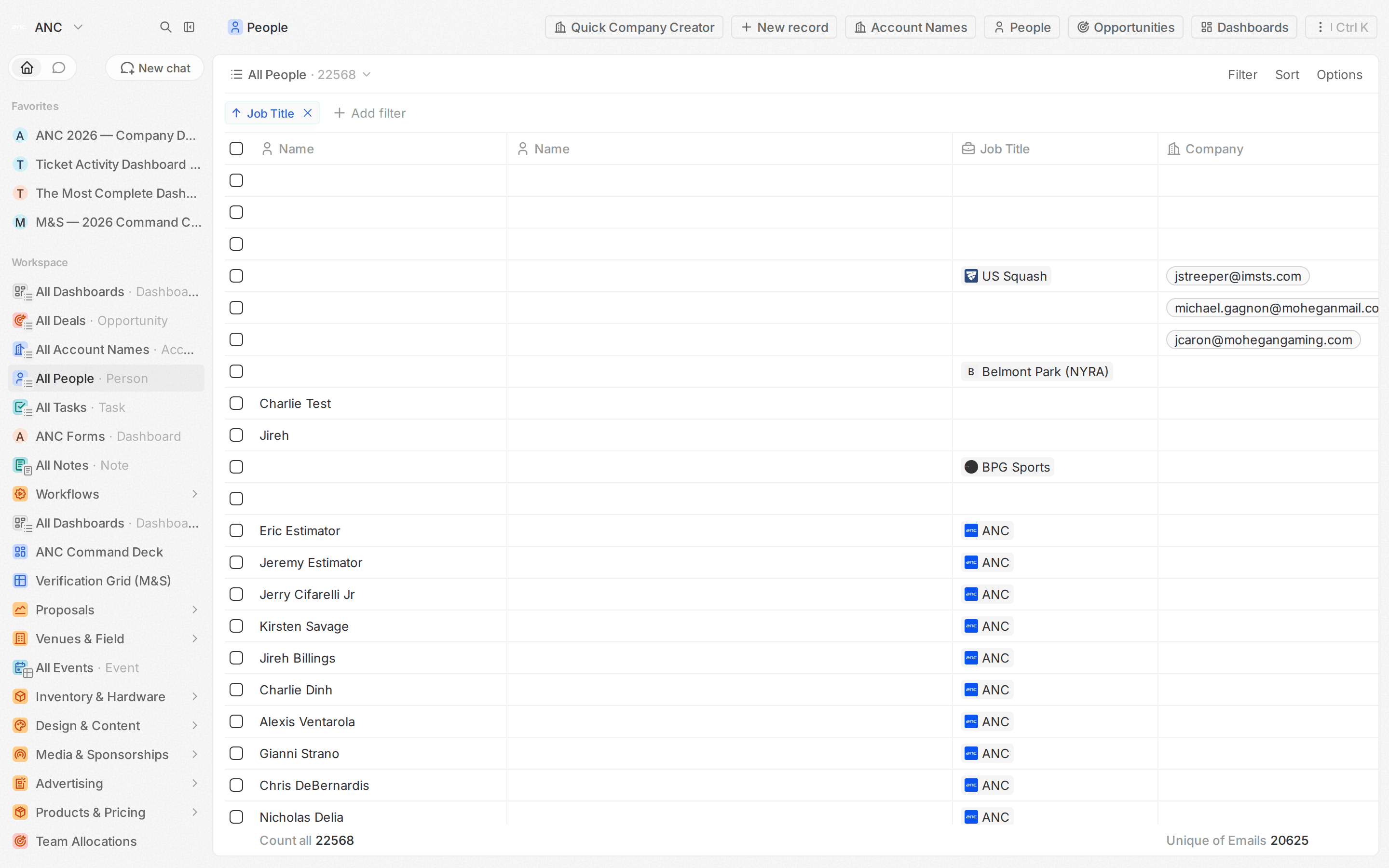
Task: Open the Filter menu
Action: point(1242,75)
